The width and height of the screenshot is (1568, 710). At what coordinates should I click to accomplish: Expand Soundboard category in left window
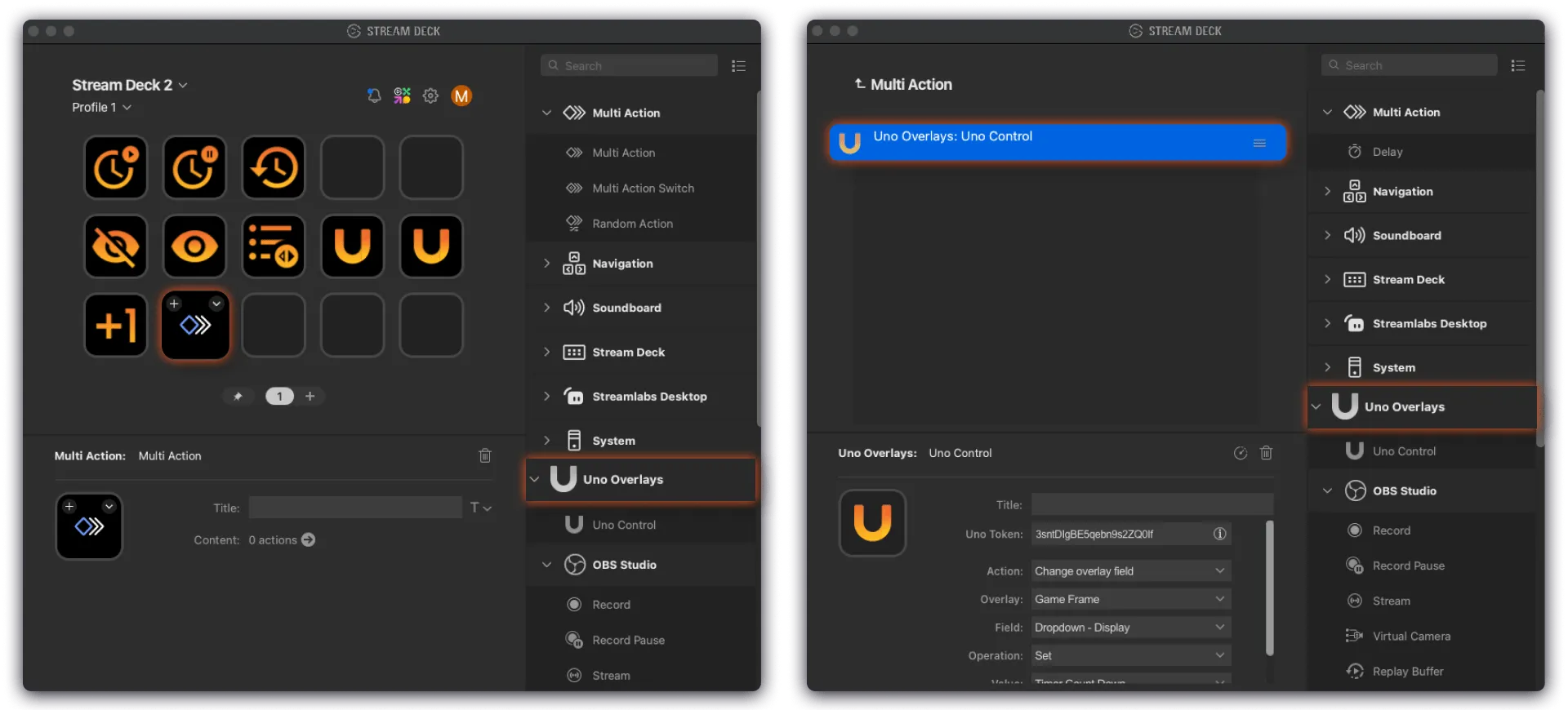point(546,307)
